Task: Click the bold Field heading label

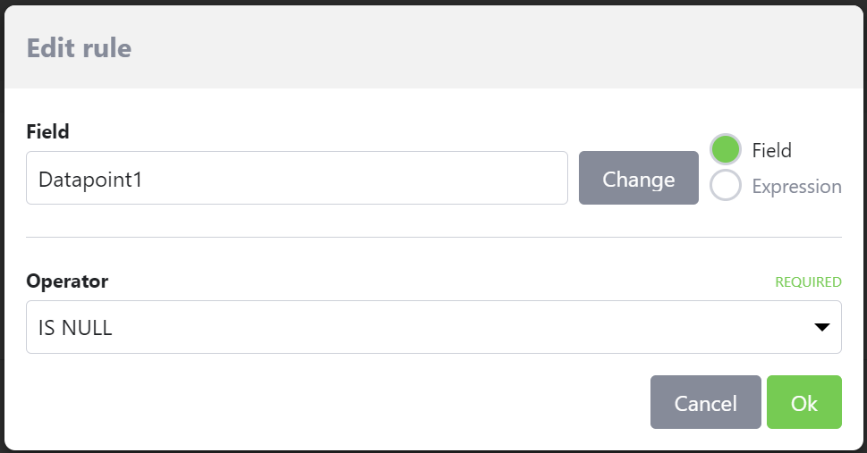Action: pos(47,131)
